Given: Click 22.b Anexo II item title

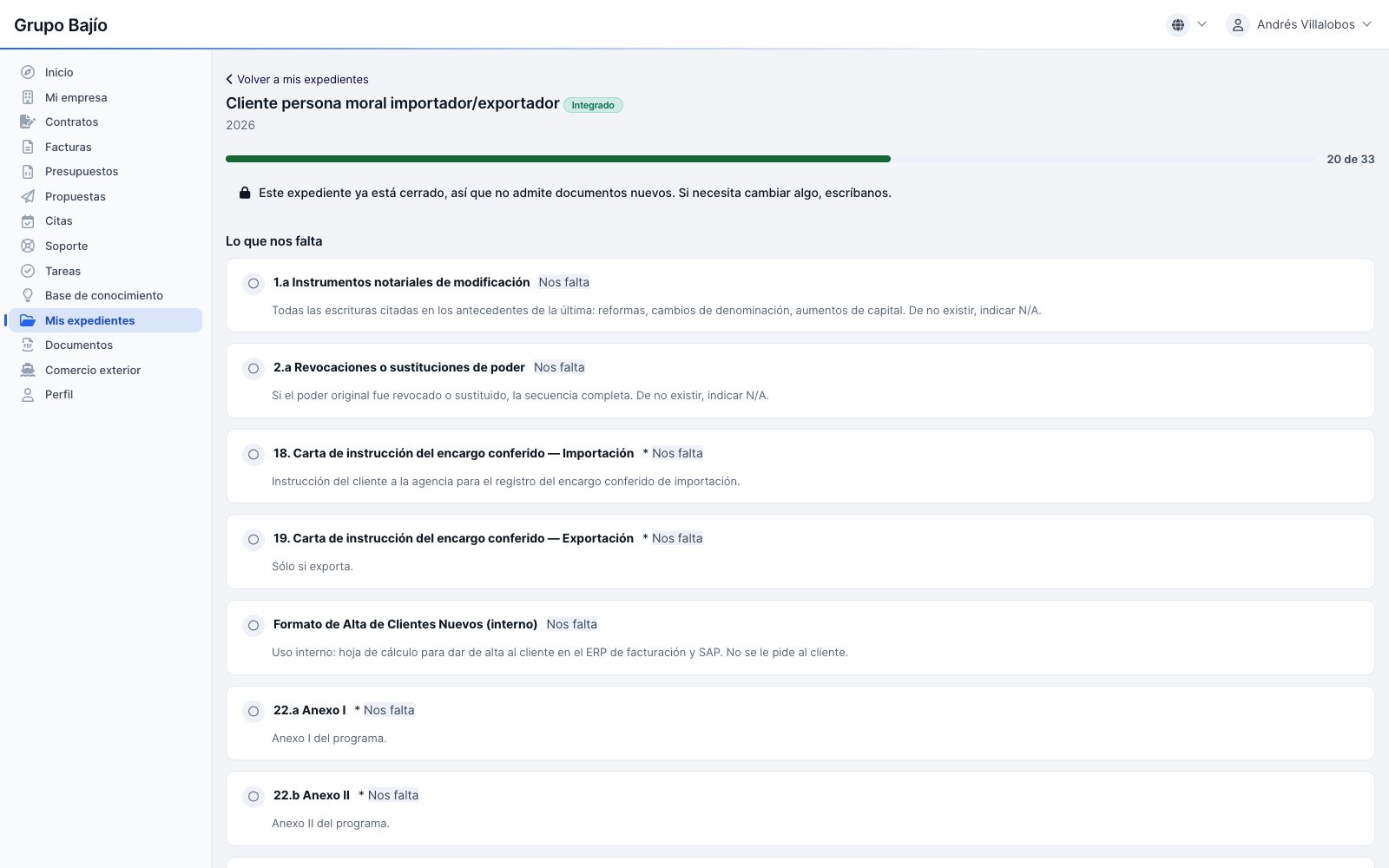Looking at the screenshot, I should 312,795.
